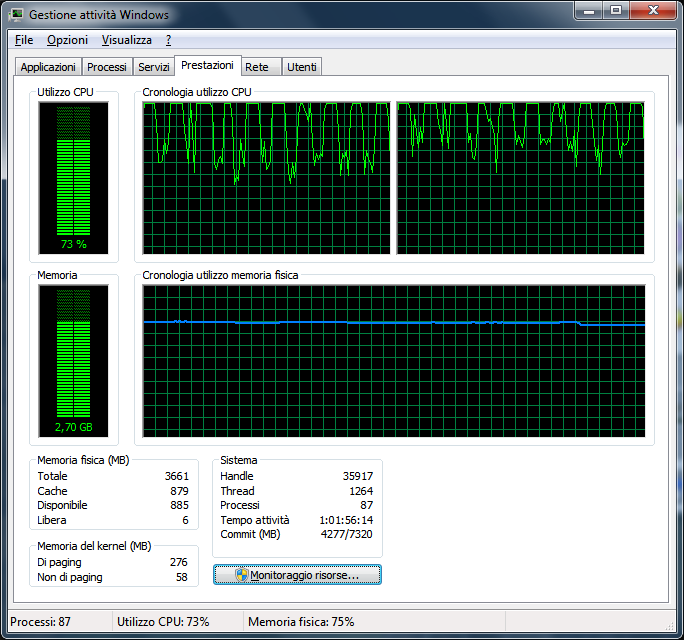Switch to the Processi tab
This screenshot has width=684, height=640.
click(x=107, y=67)
